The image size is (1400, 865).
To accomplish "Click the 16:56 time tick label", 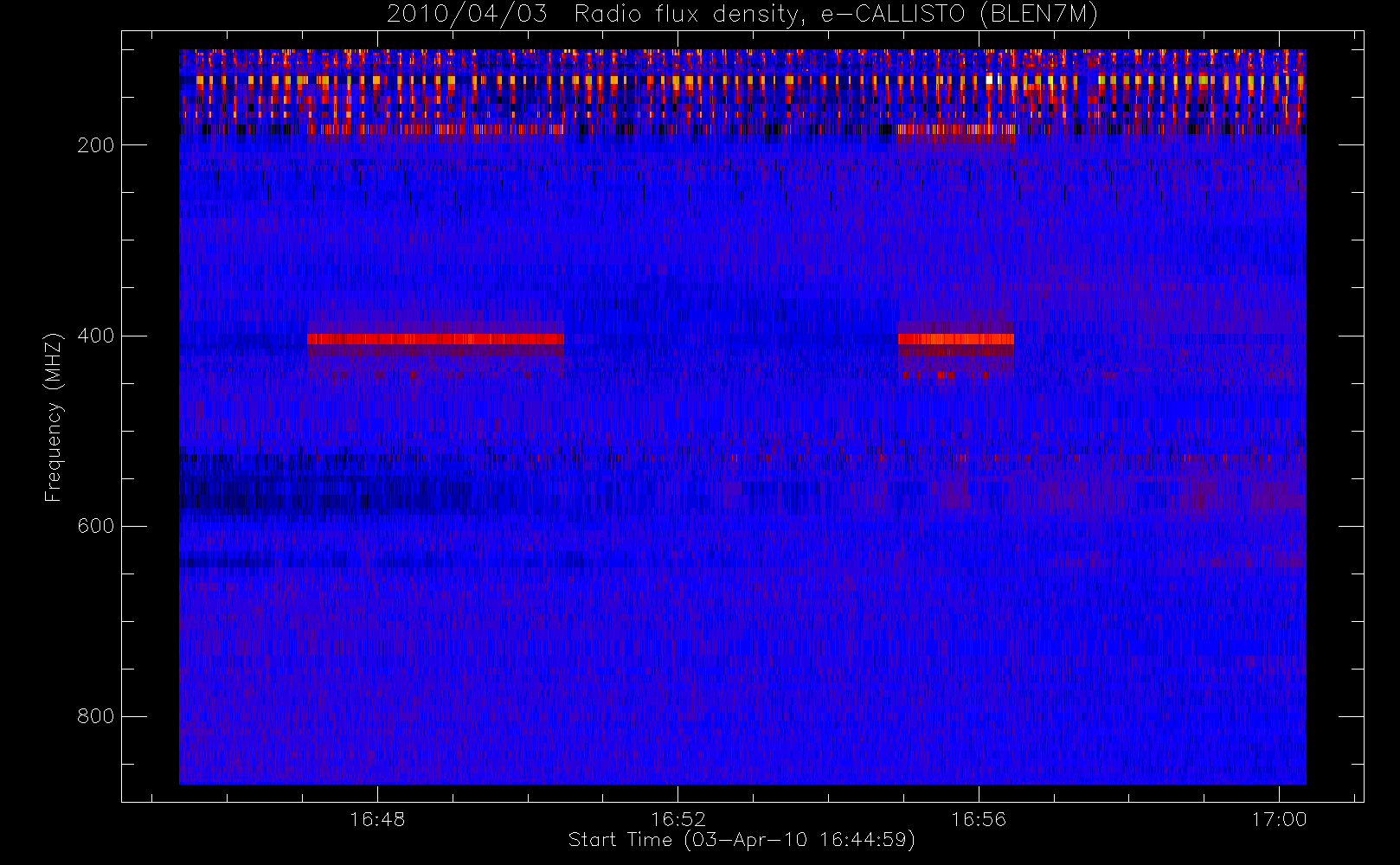I will 979,819.
